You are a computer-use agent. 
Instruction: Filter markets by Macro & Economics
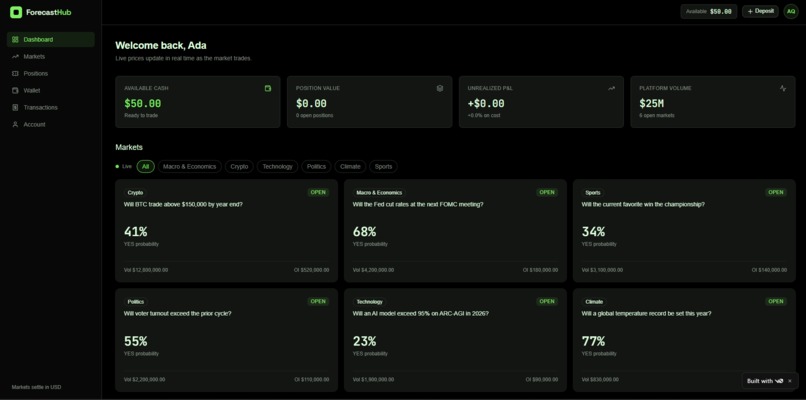(190, 167)
